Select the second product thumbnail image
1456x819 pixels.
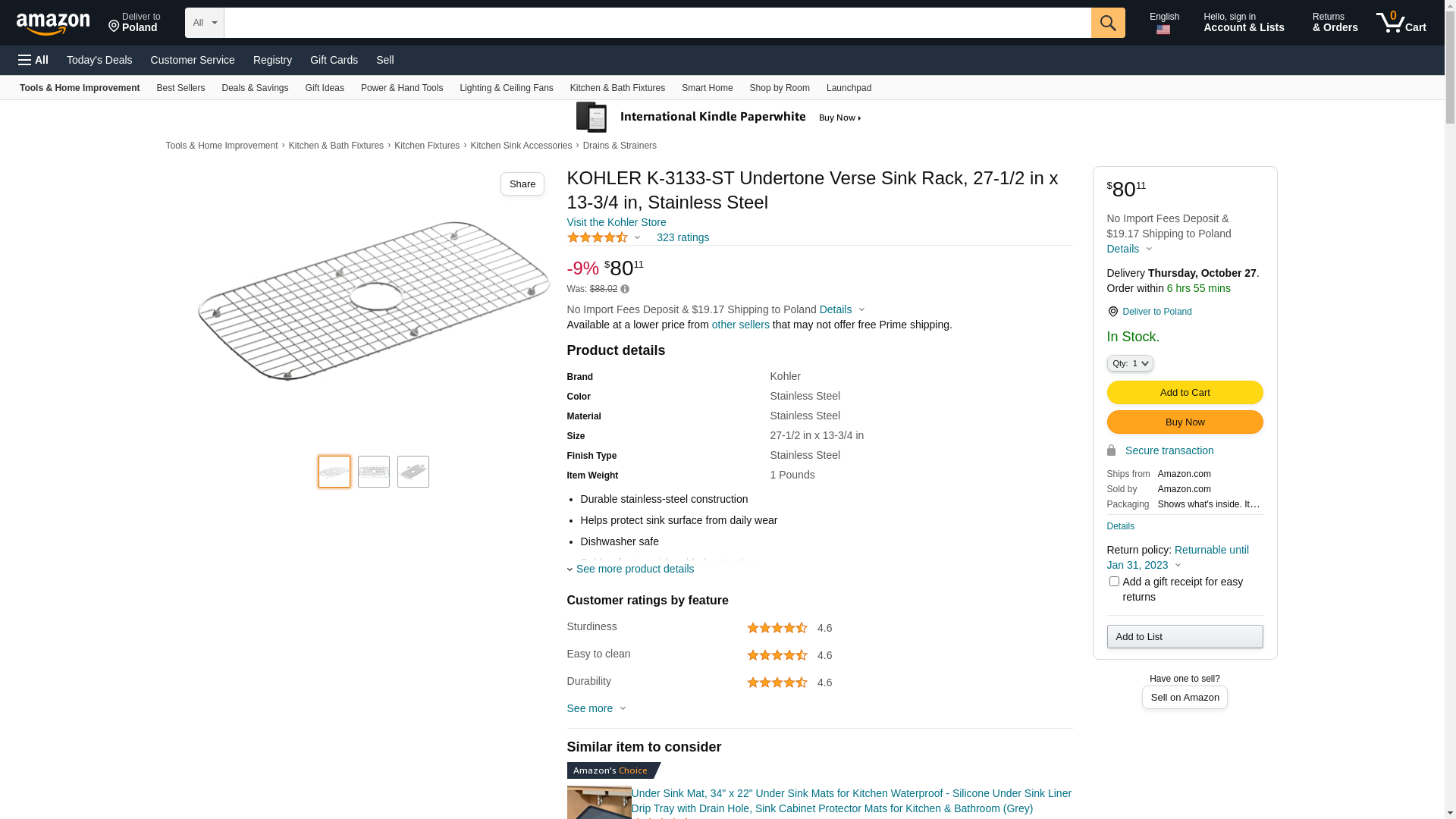coord(374,472)
